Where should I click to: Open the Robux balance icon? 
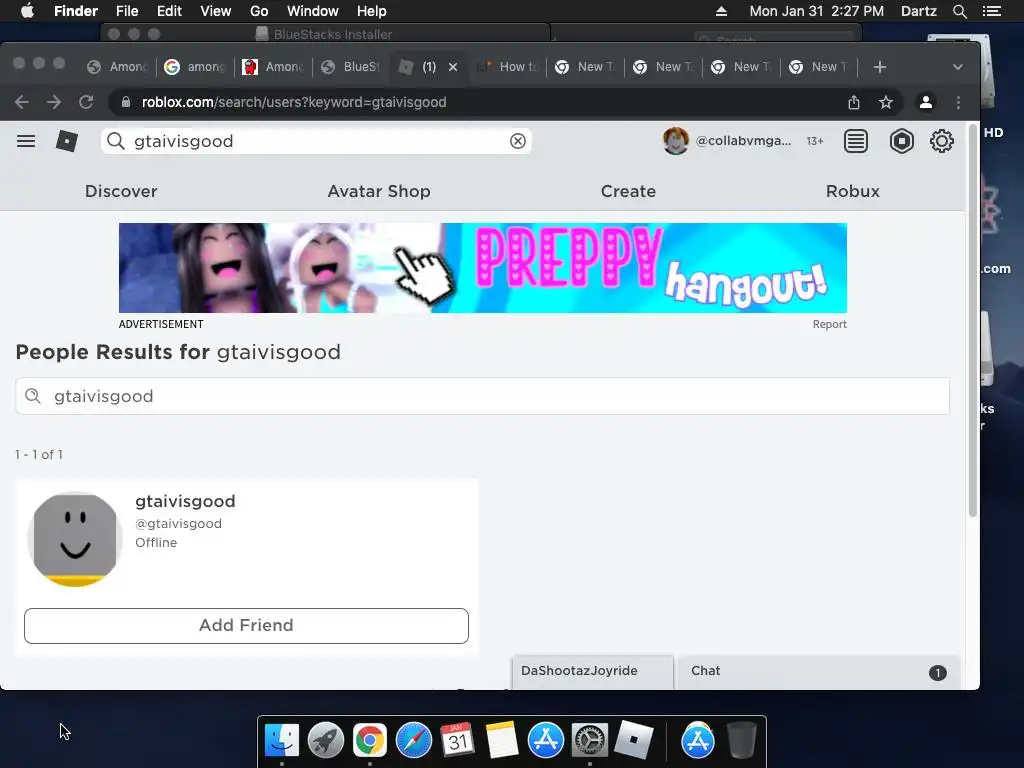pyautogui.click(x=901, y=141)
